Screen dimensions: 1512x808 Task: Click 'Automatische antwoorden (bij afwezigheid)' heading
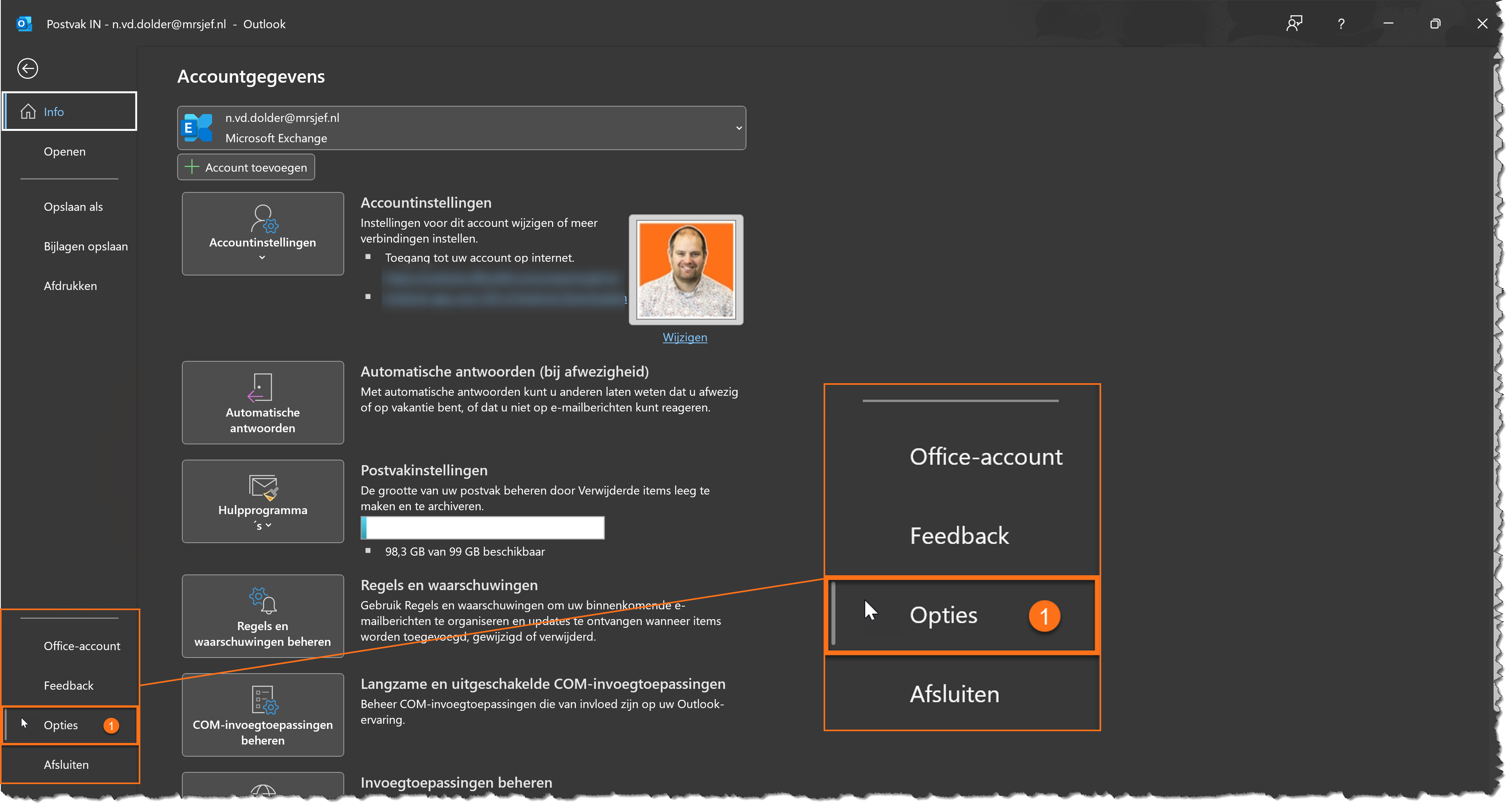(x=504, y=371)
